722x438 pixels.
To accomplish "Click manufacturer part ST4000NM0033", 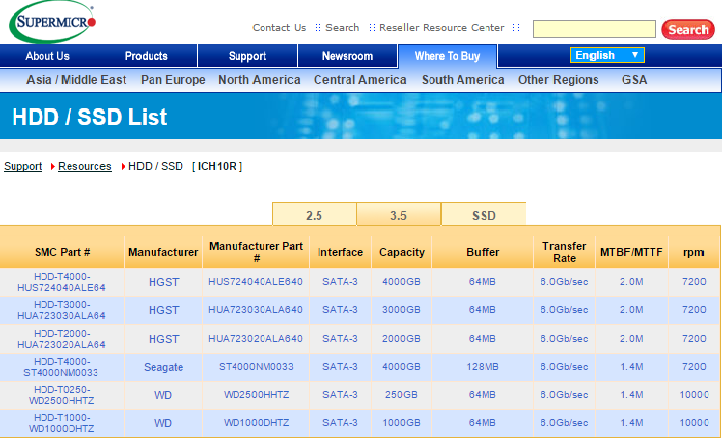I will click(256, 367).
